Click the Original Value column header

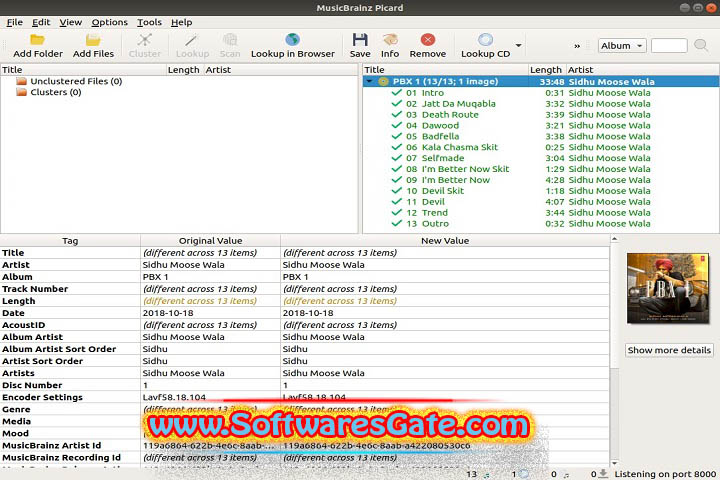(x=210, y=241)
